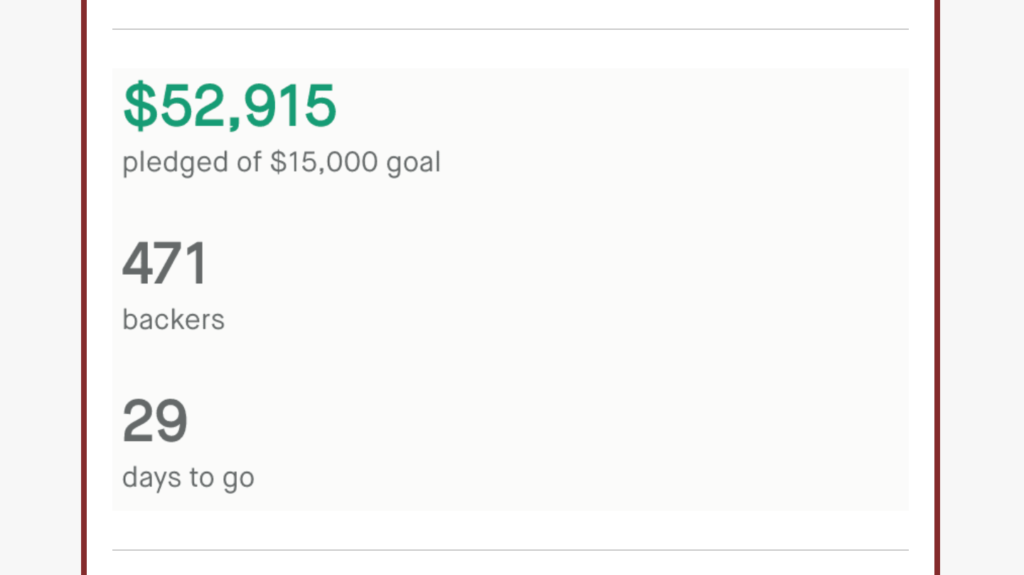Screen dimensions: 1024x575
Task: Click the white area below the bottom divider
Action: tap(510, 563)
